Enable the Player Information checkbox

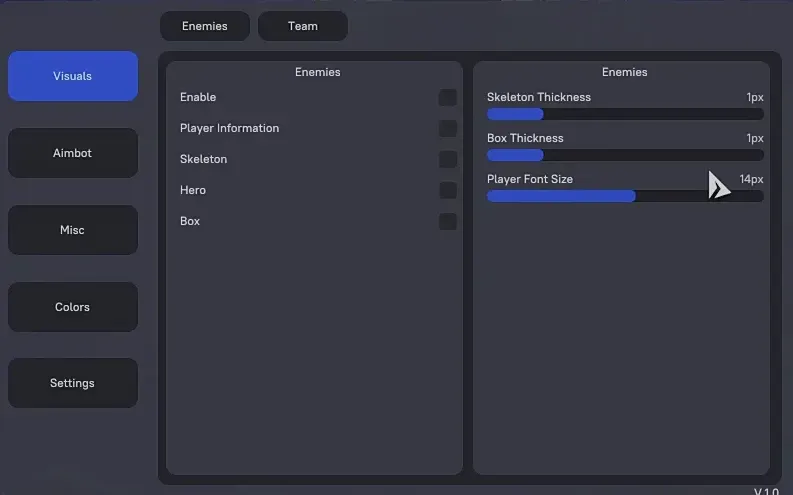[x=447, y=128]
